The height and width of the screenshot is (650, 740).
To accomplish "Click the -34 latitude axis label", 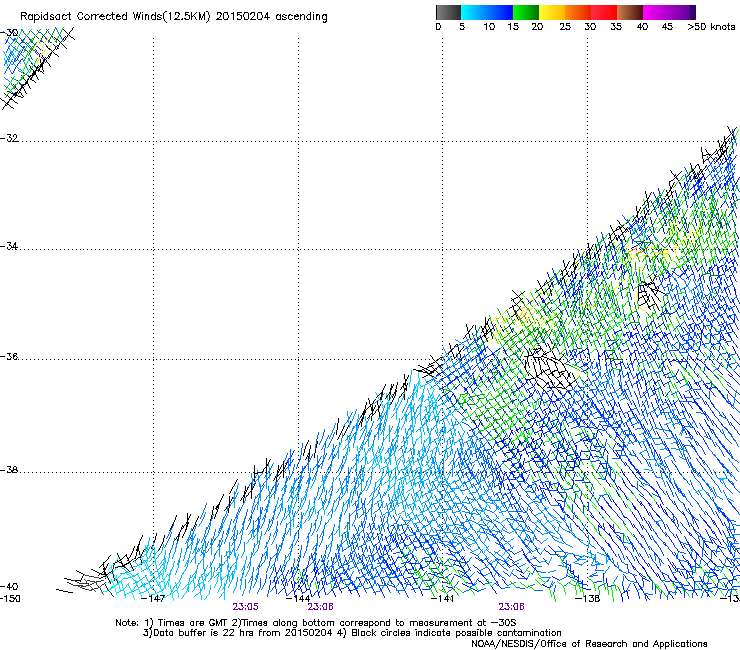I will click(x=9, y=246).
